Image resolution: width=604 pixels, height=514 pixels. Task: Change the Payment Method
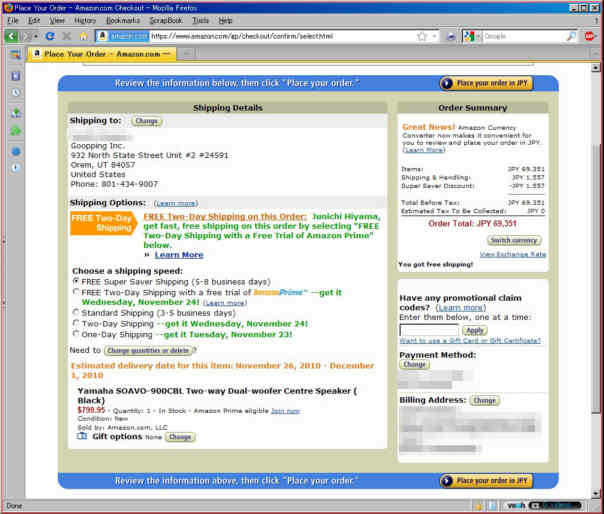[x=414, y=364]
